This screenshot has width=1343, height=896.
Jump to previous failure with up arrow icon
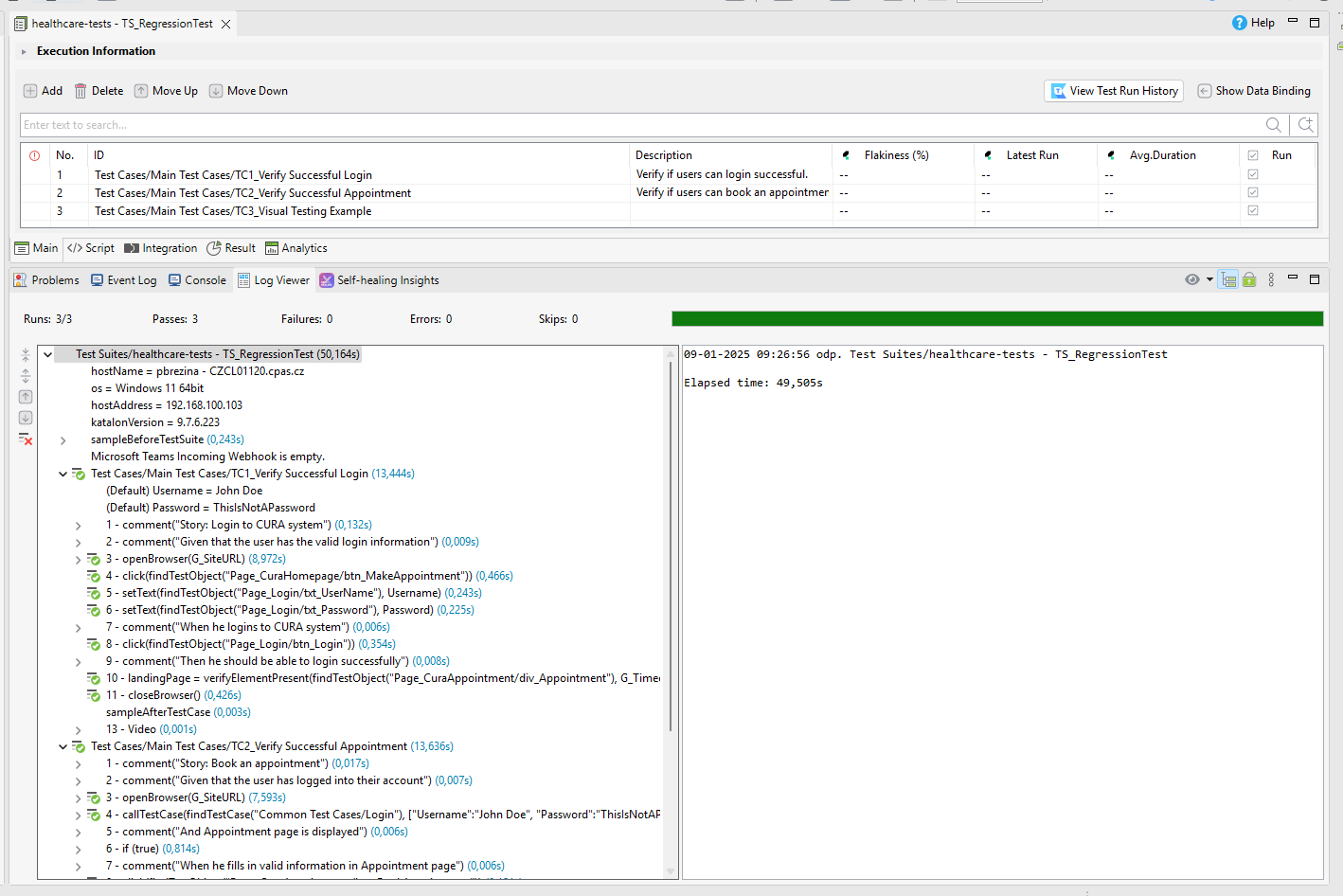coord(26,397)
